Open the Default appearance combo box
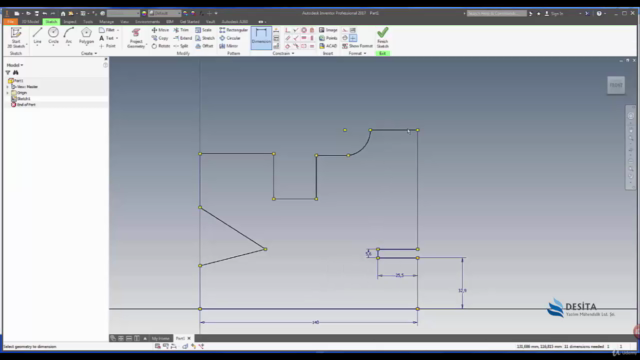Image resolution: width=640 pixels, height=360 pixels. (x=165, y=13)
